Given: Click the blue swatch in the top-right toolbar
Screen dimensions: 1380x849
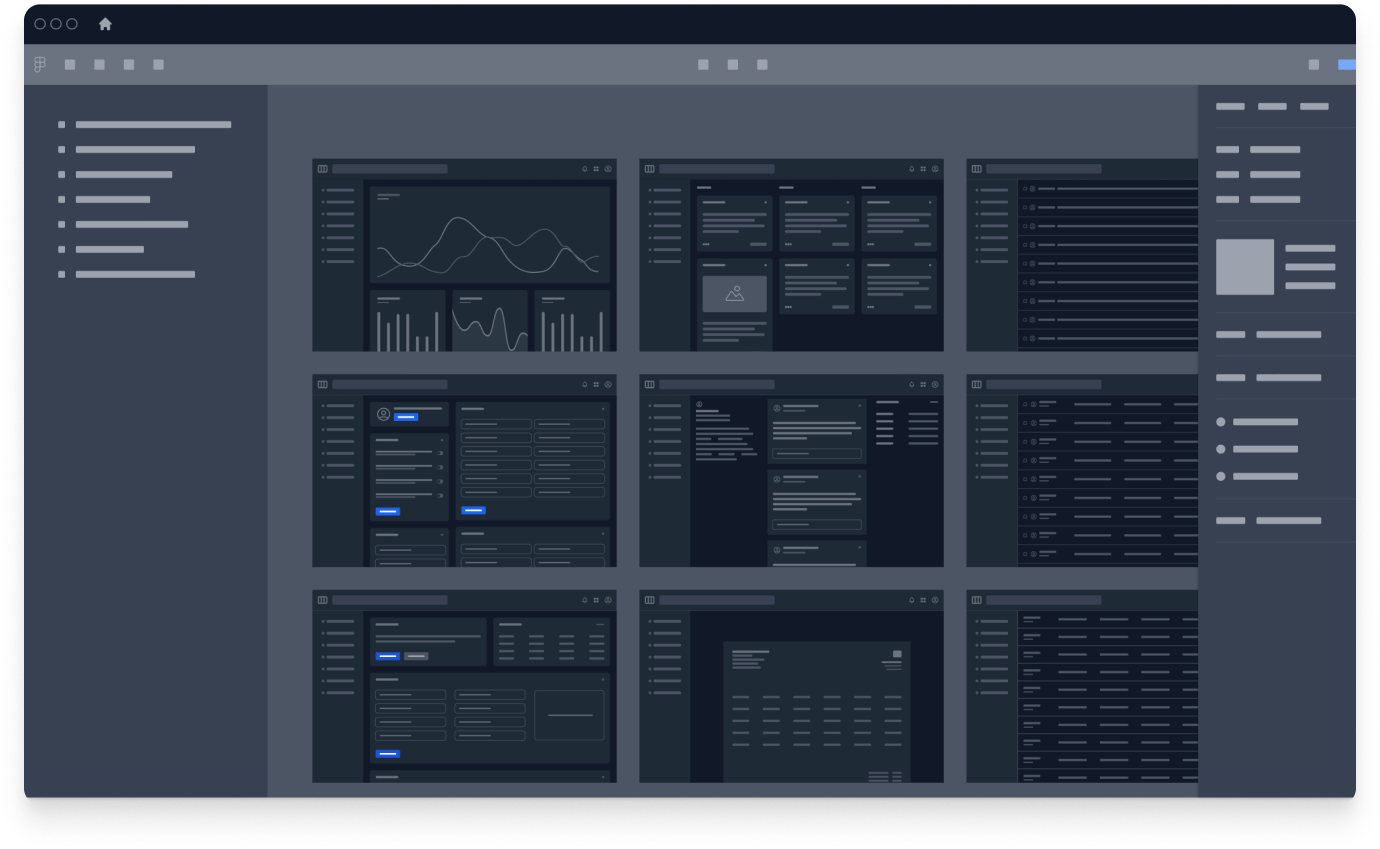Looking at the screenshot, I should (x=1346, y=63).
